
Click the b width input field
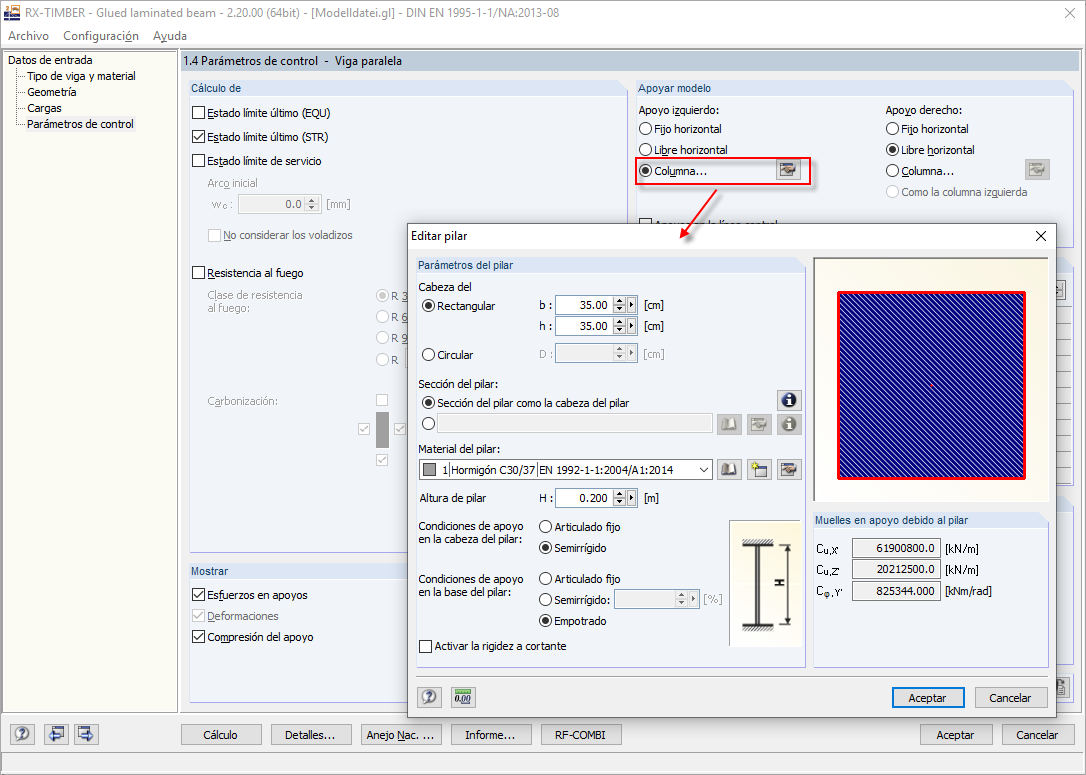pos(585,305)
